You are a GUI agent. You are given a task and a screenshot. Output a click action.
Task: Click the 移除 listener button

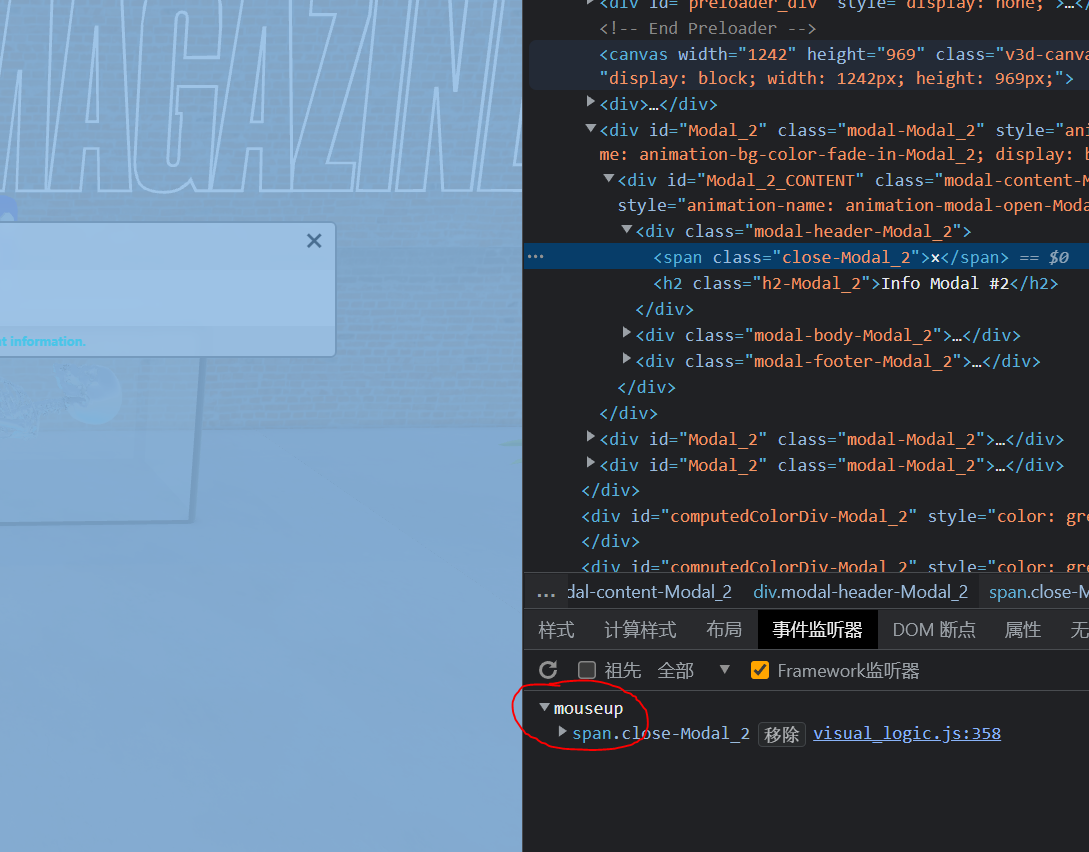click(781, 734)
